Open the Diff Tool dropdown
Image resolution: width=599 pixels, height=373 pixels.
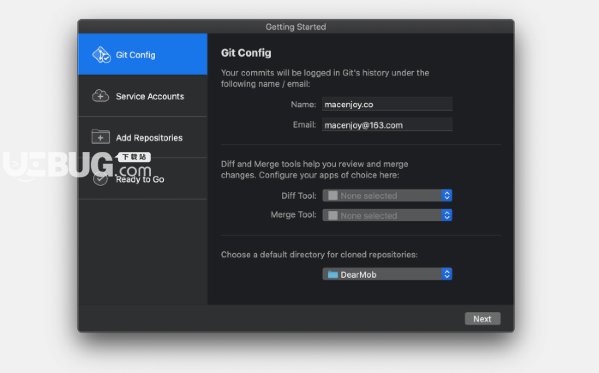(x=387, y=196)
